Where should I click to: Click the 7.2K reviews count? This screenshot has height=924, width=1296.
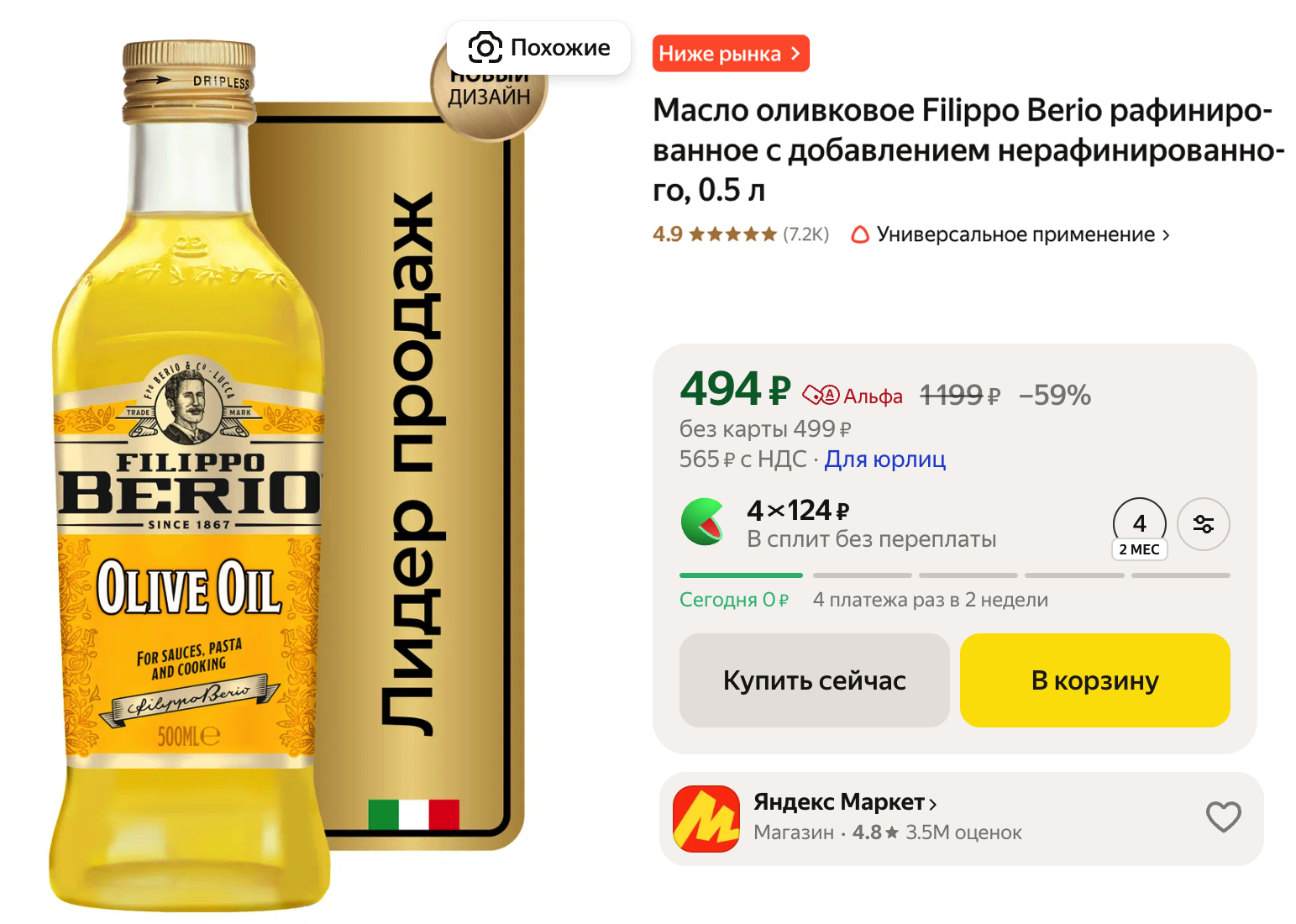[x=805, y=234]
